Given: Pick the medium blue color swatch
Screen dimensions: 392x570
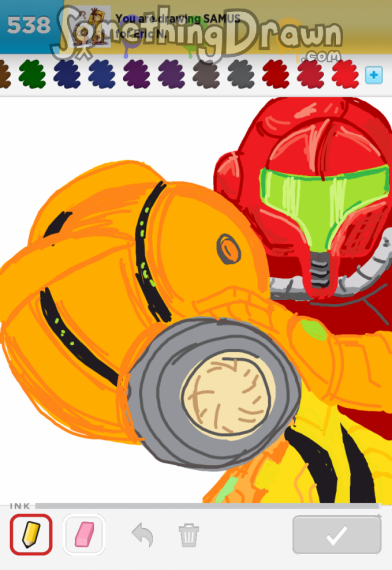Looking at the screenshot, I should tap(102, 74).
